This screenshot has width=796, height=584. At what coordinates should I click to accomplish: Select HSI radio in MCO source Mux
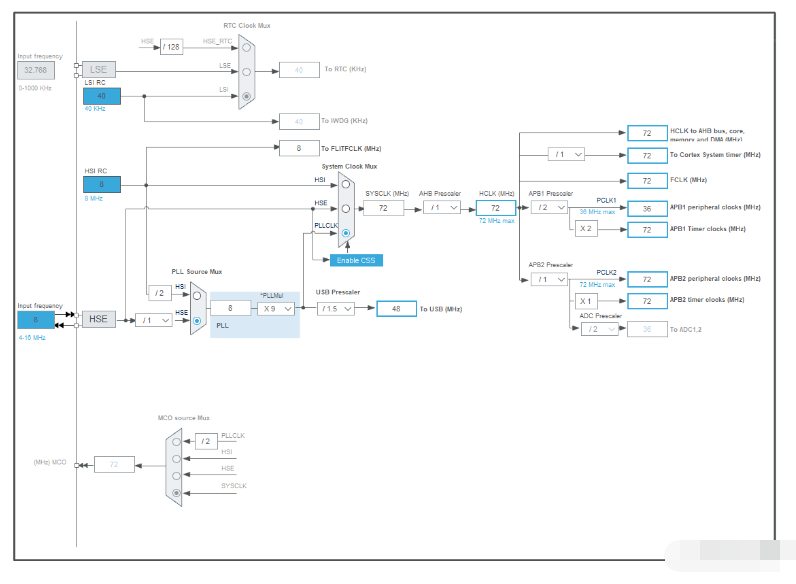click(176, 459)
